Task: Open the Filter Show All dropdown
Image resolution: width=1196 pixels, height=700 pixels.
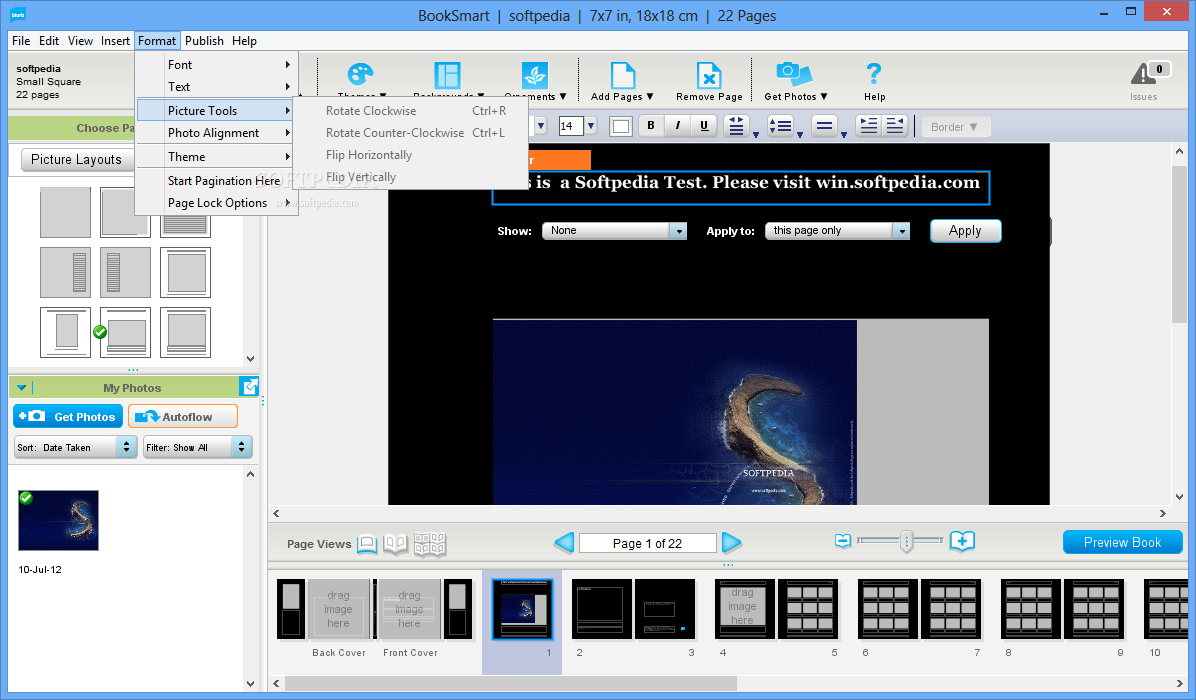Action: (198, 448)
